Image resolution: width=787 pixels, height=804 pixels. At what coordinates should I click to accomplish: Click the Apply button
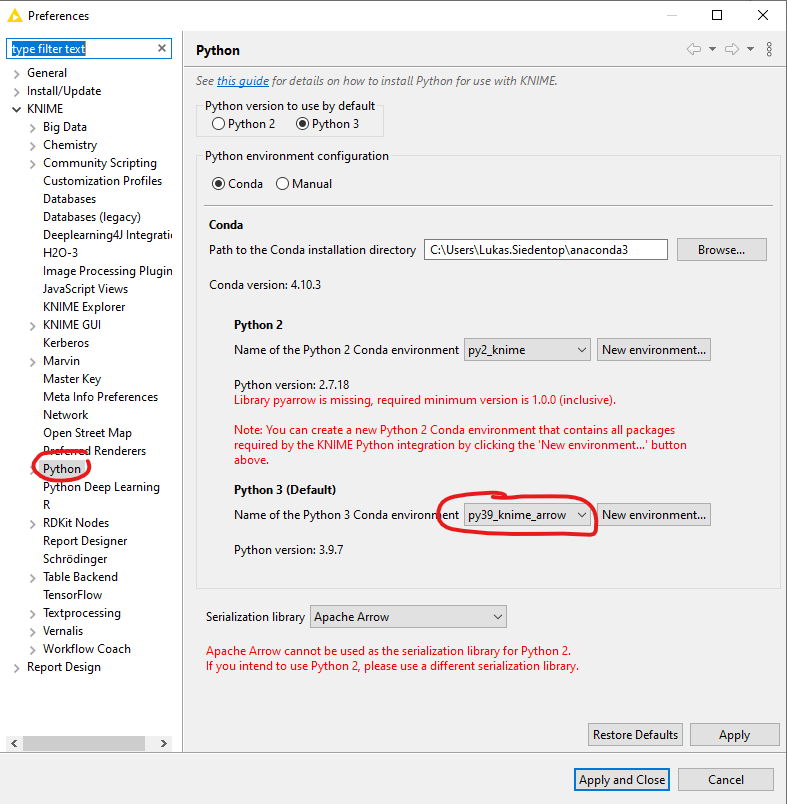tap(734, 735)
